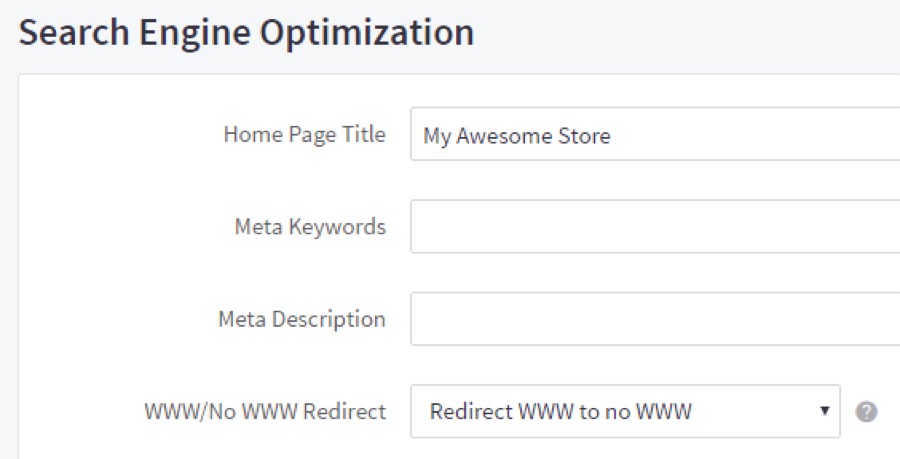Select the Meta Description text box

pyautogui.click(x=655, y=319)
